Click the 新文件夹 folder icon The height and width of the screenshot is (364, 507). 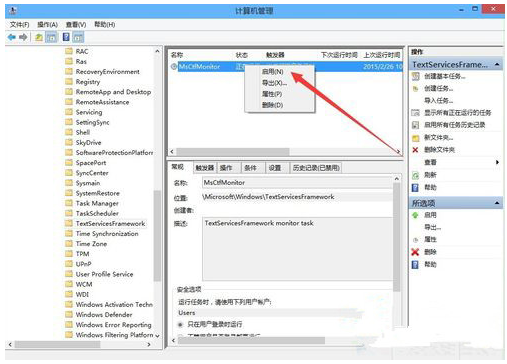click(x=415, y=138)
